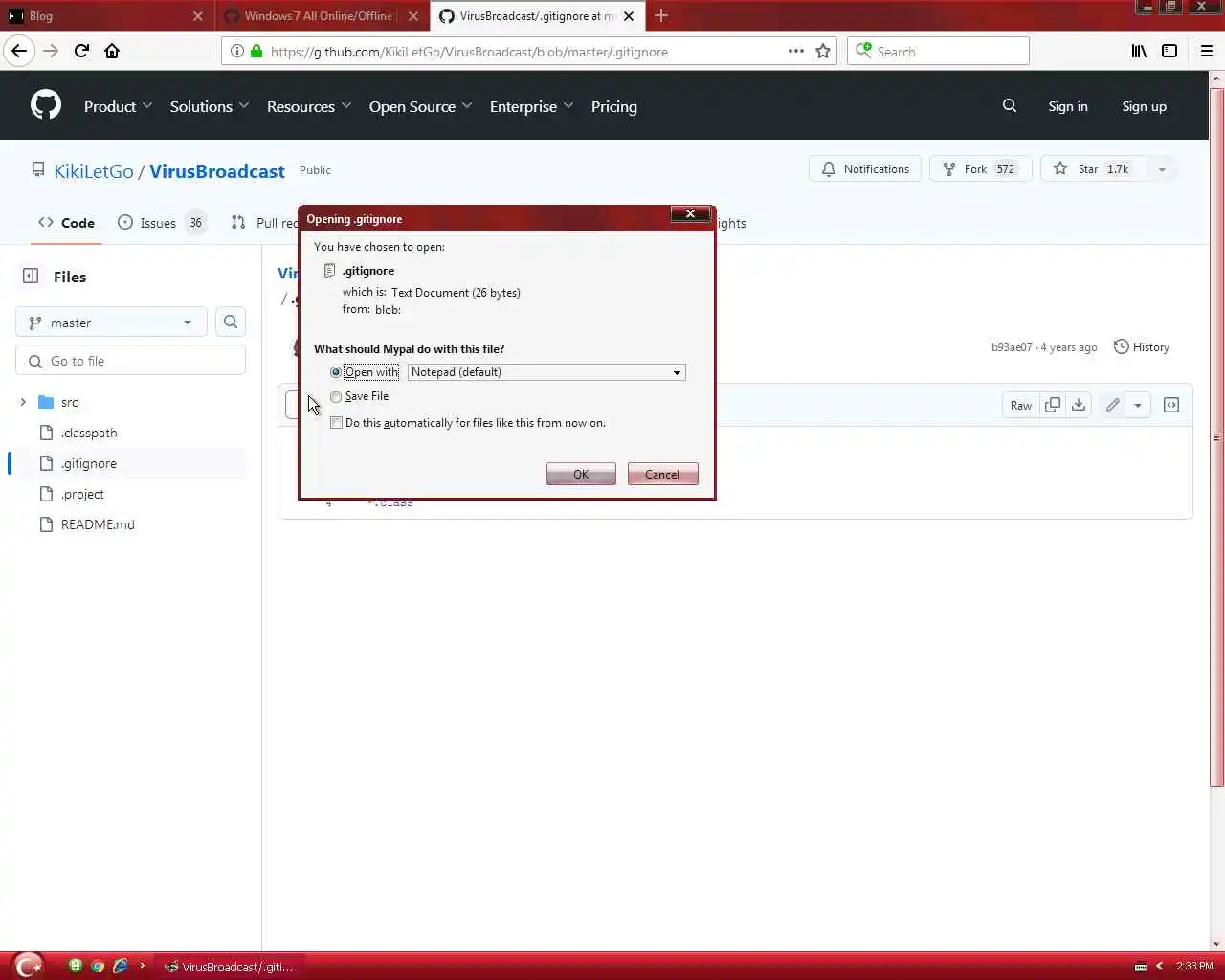This screenshot has height=980, width=1225.
Task: Open the Pricing page
Action: tap(614, 106)
